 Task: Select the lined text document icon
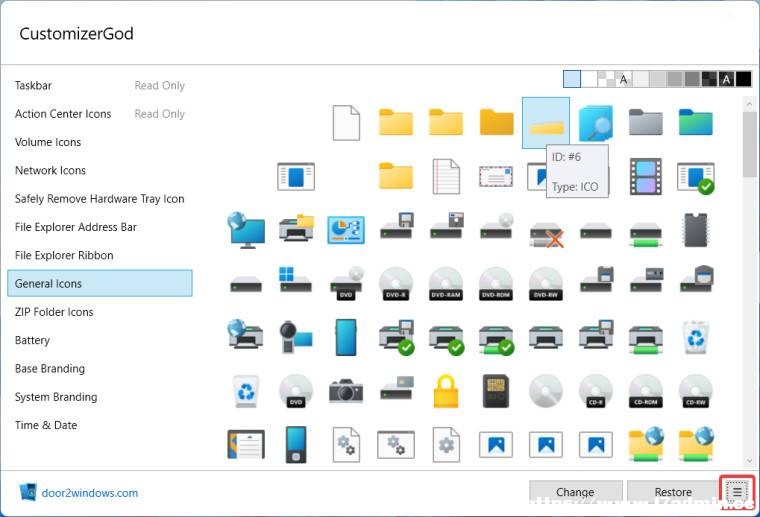point(446,176)
